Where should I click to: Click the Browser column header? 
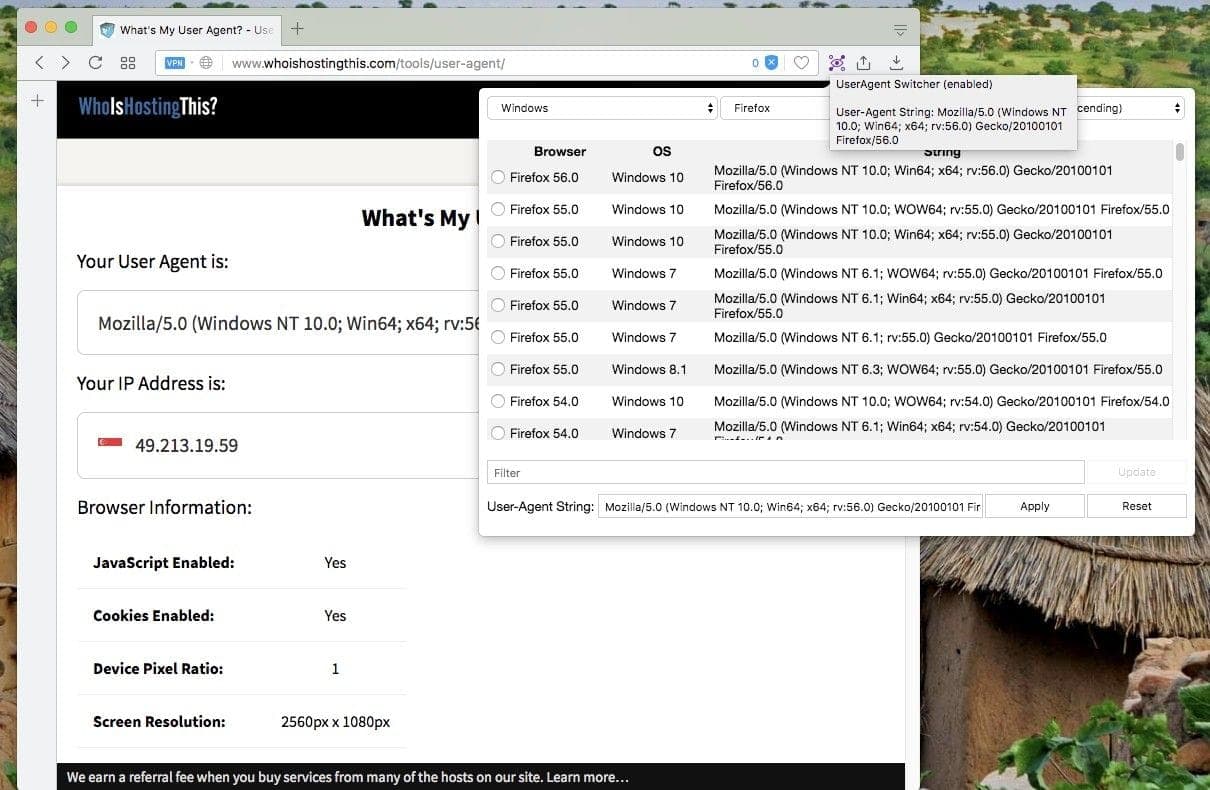coord(560,152)
